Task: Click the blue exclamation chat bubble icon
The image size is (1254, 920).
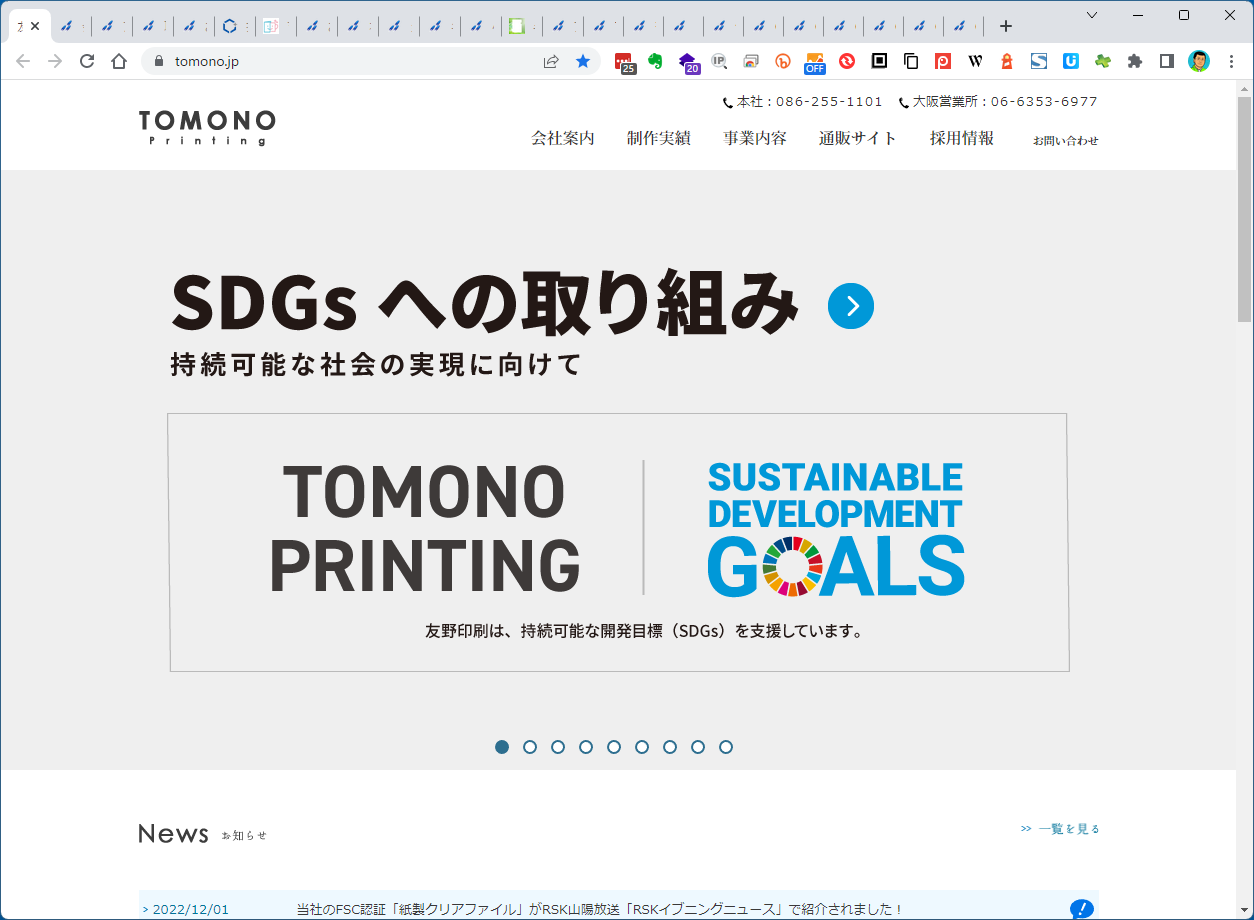Action: [x=1082, y=909]
